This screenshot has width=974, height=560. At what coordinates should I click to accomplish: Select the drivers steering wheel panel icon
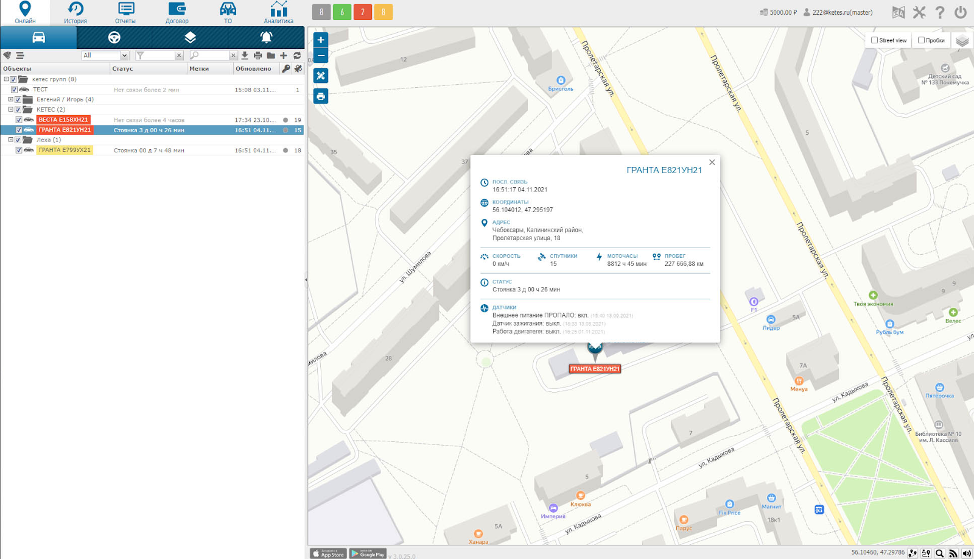(x=114, y=37)
